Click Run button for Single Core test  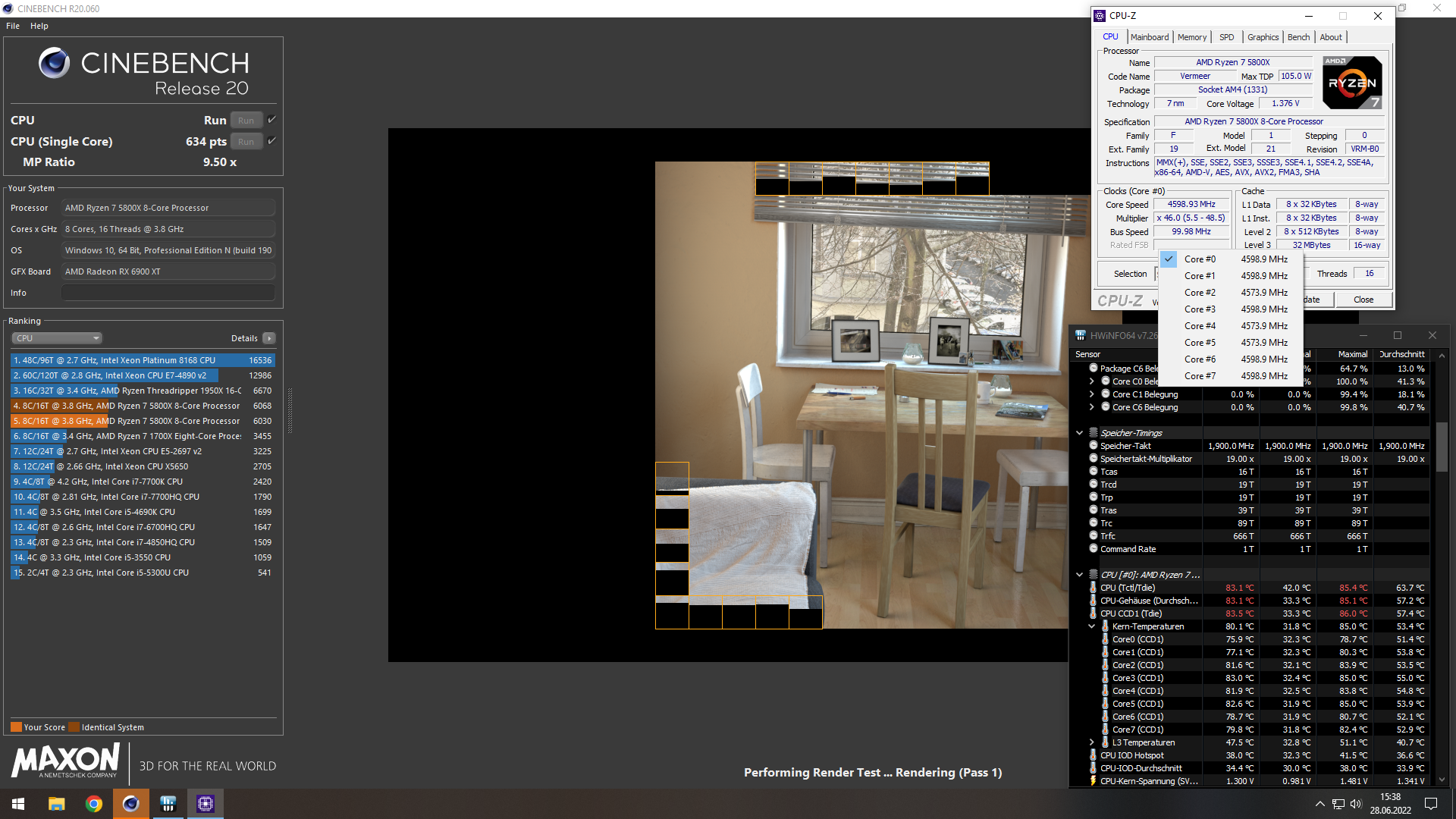coord(246,142)
